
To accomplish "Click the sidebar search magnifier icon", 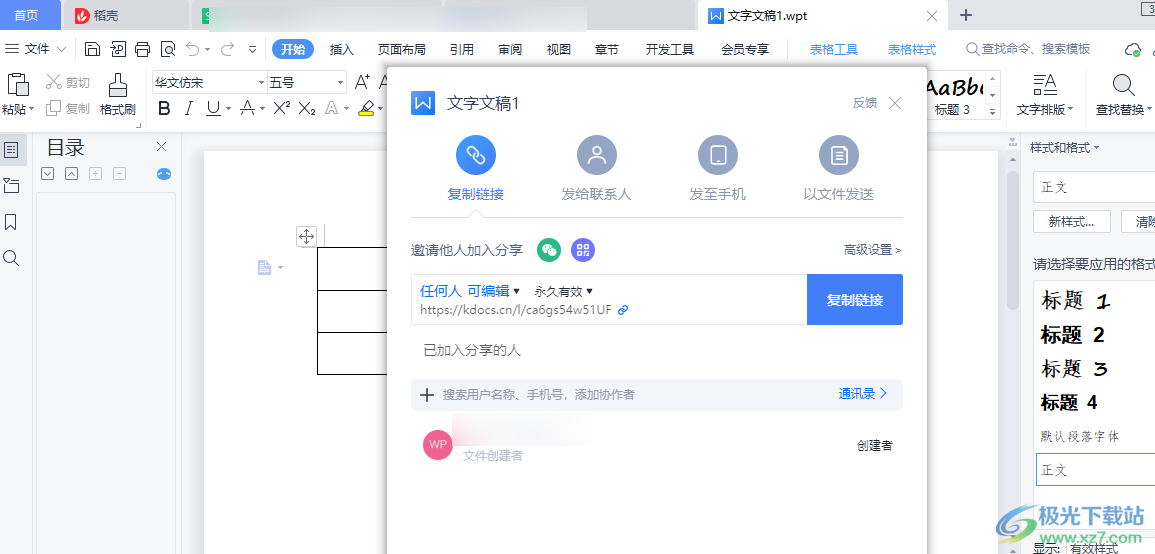I will pyautogui.click(x=11, y=258).
